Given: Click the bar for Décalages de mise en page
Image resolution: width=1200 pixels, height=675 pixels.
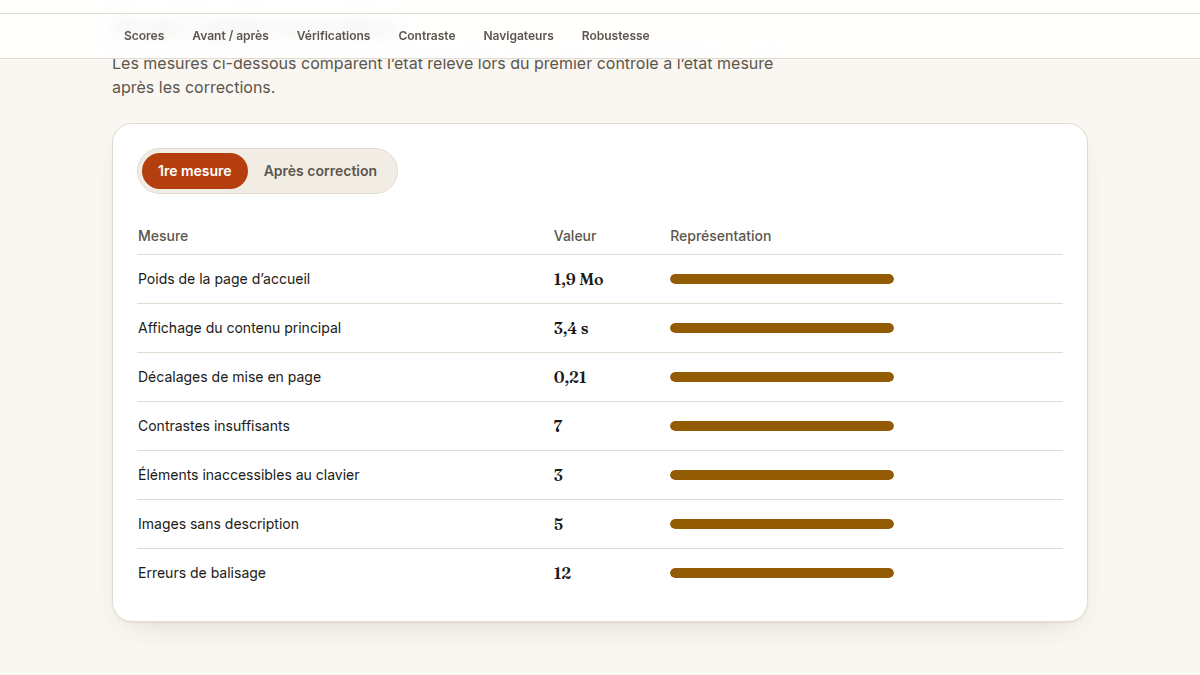Looking at the screenshot, I should pyautogui.click(x=782, y=377).
